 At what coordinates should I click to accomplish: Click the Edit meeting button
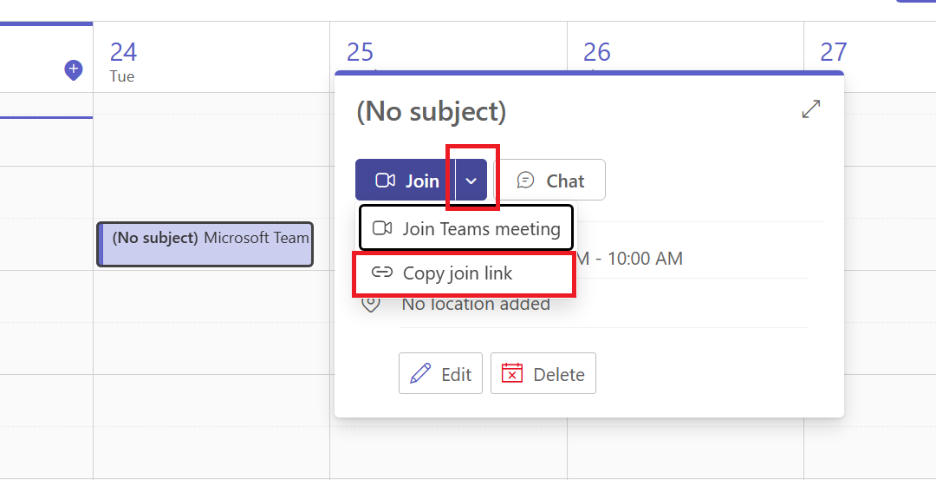point(441,374)
